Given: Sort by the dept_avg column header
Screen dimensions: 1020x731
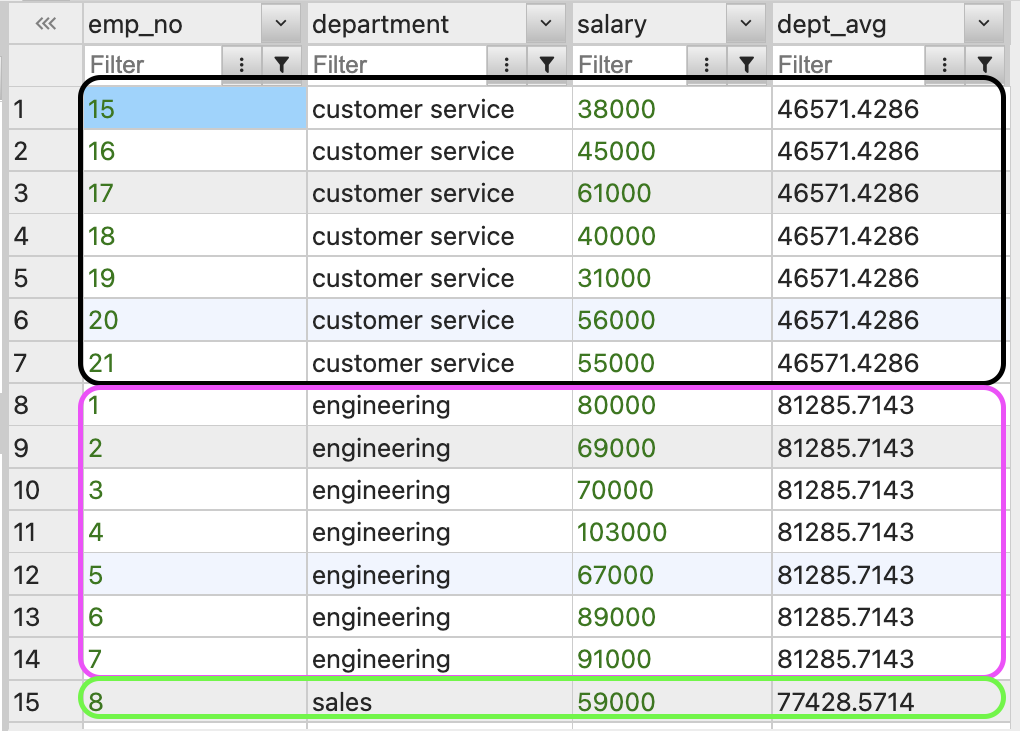Looking at the screenshot, I should click(868, 24).
